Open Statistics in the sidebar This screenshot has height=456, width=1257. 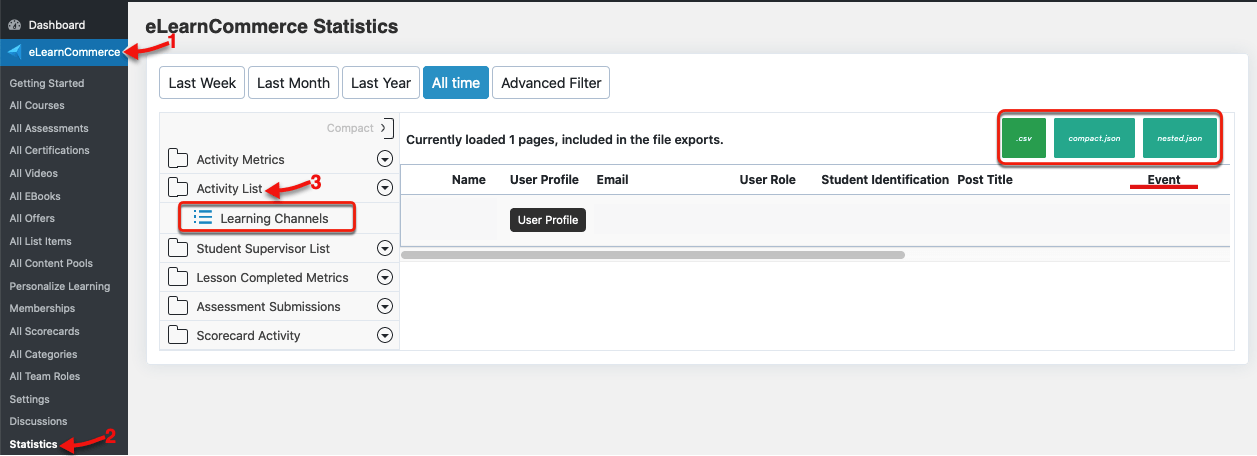pyautogui.click(x=34, y=444)
